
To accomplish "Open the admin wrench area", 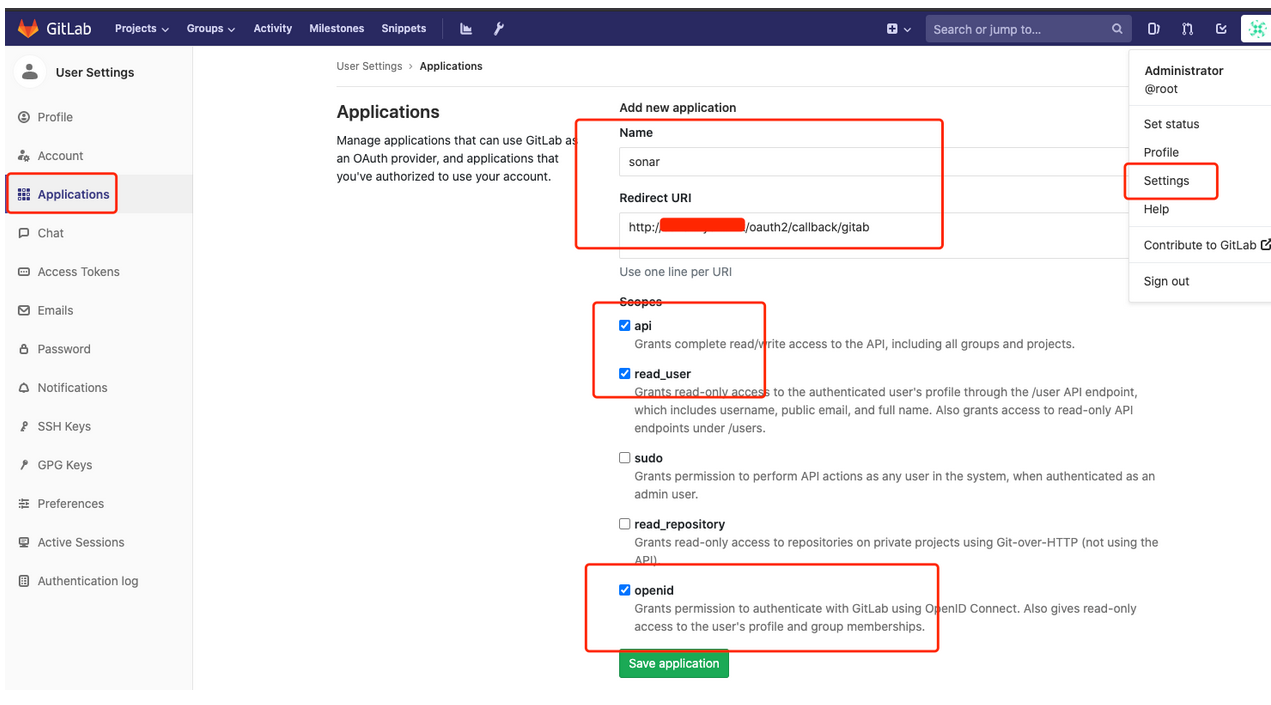I will click(498, 27).
